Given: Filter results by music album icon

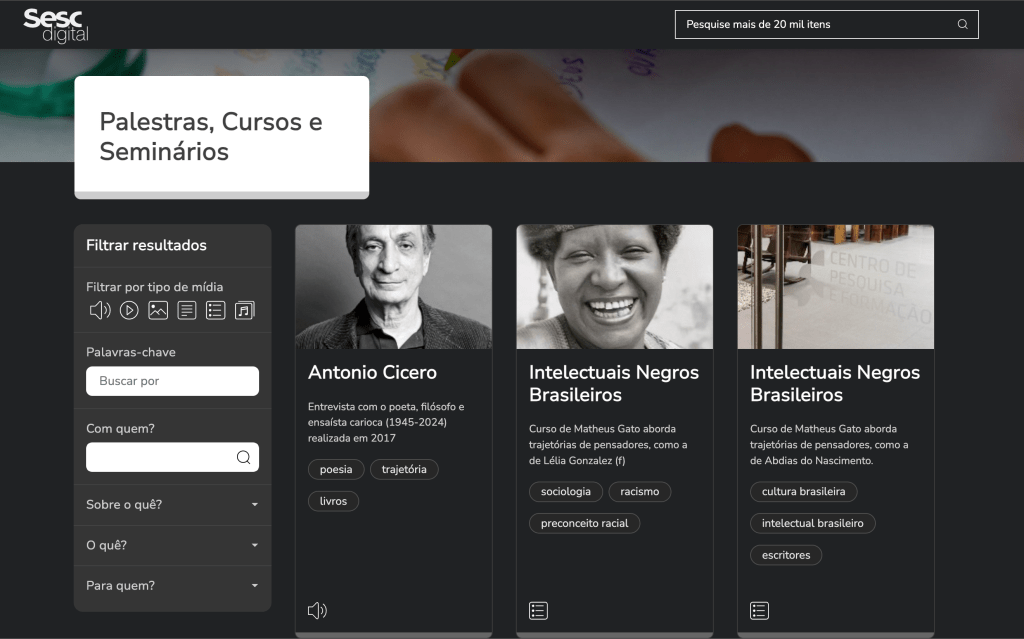Looking at the screenshot, I should [245, 310].
